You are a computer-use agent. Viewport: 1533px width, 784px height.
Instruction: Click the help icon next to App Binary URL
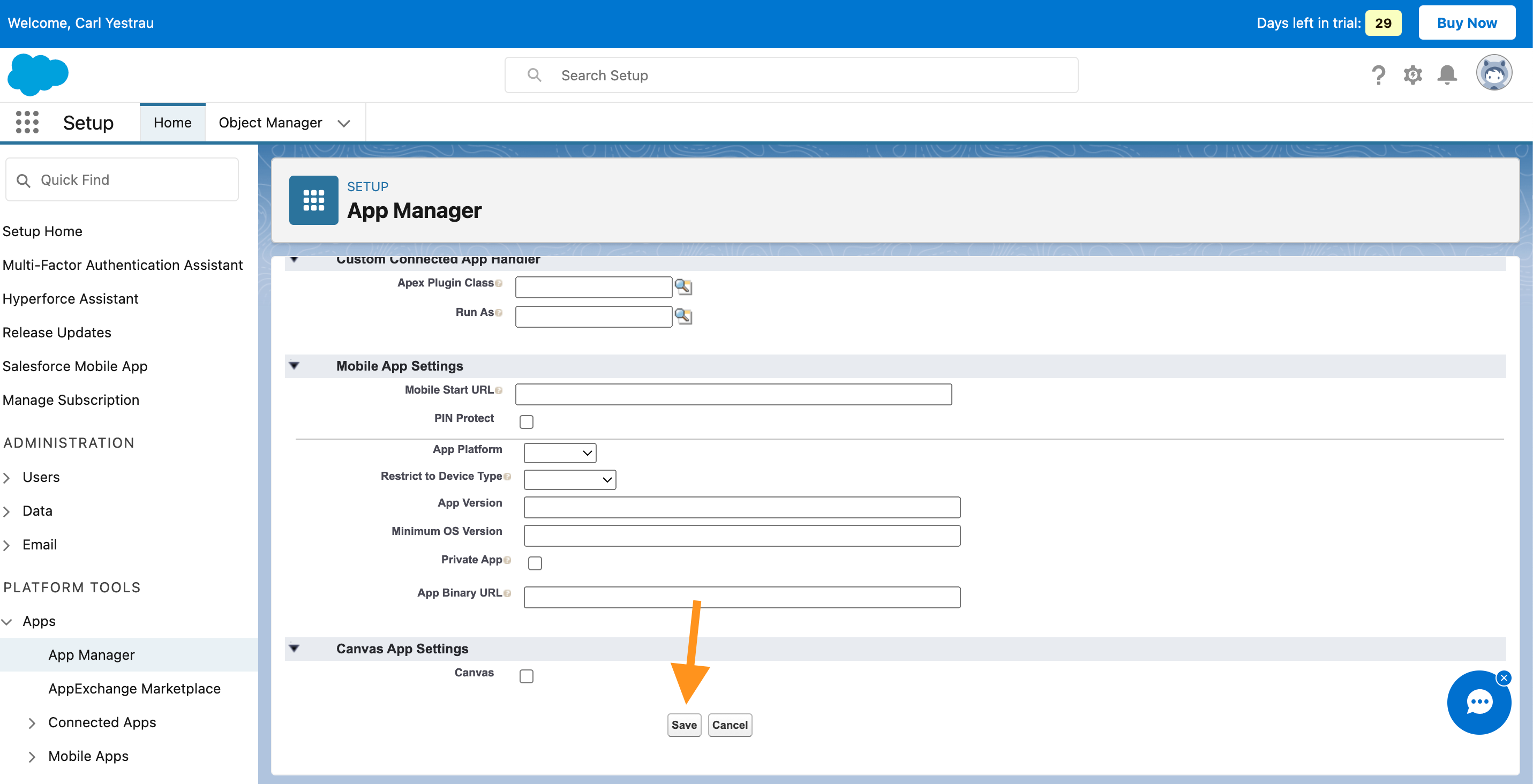point(507,594)
